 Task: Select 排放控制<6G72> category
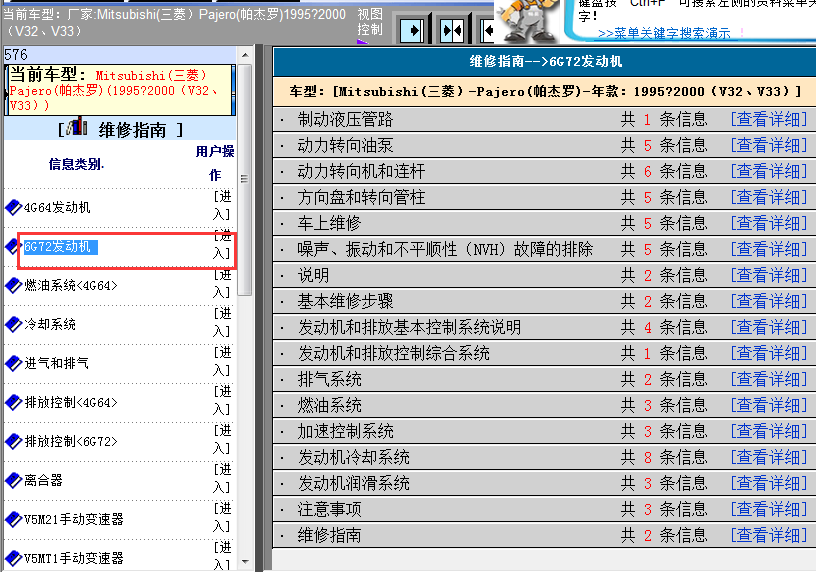pyautogui.click(x=71, y=441)
